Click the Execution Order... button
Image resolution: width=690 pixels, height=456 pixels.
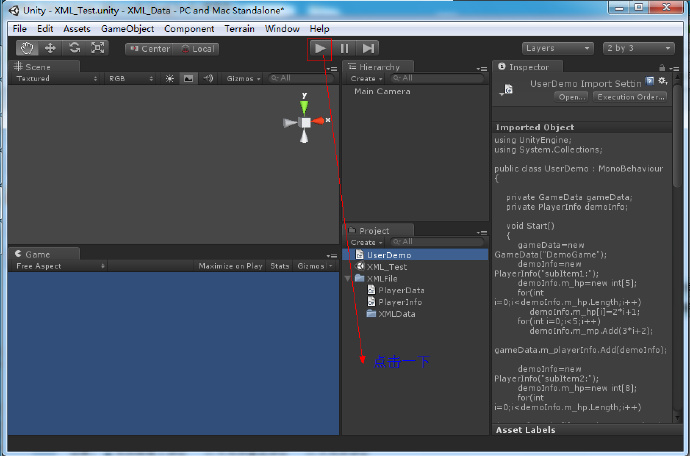tap(630, 97)
